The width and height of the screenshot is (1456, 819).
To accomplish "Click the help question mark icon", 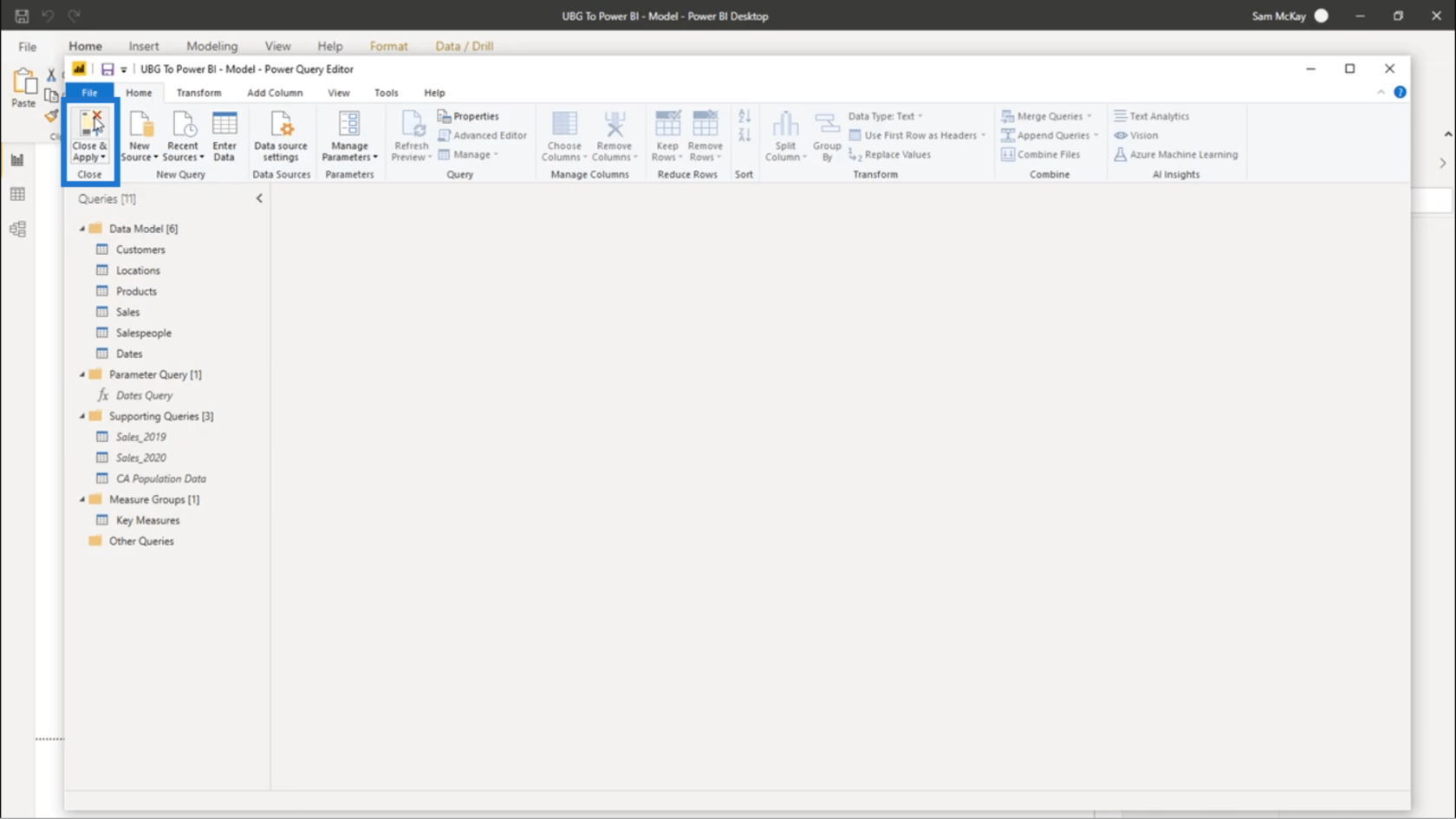I will [1400, 92].
